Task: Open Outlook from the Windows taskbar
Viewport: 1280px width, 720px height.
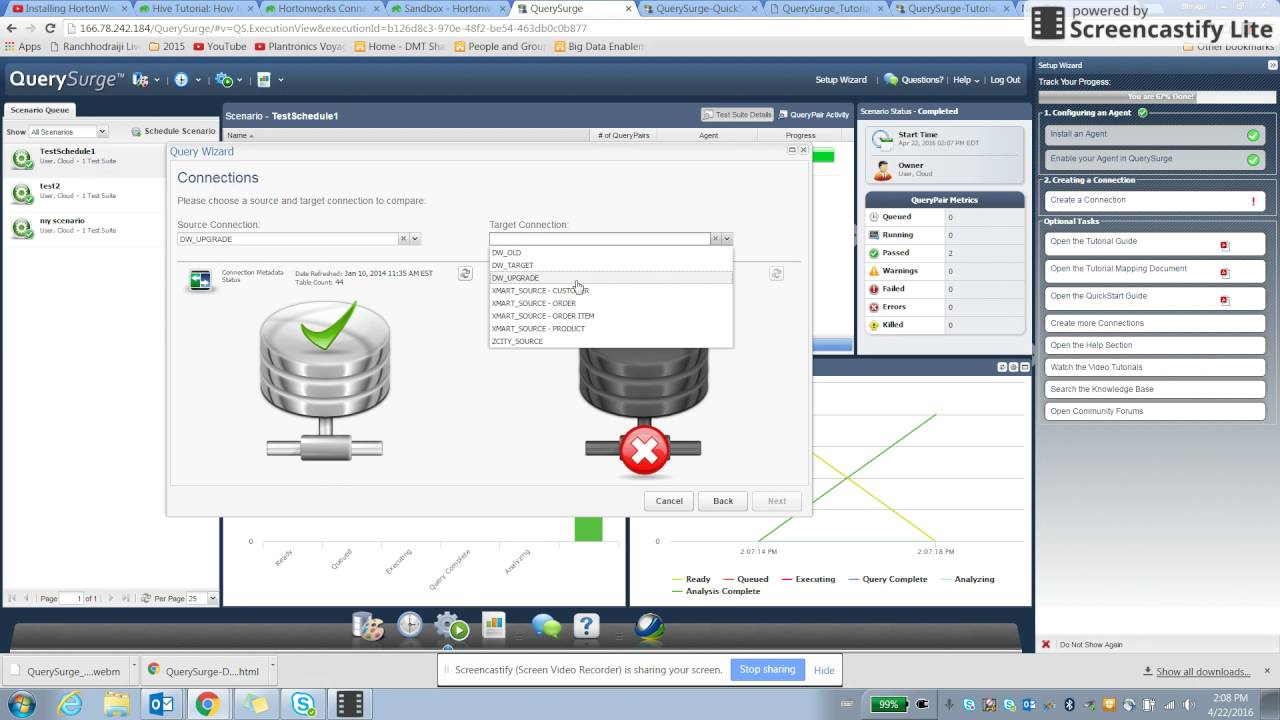Action: point(161,704)
